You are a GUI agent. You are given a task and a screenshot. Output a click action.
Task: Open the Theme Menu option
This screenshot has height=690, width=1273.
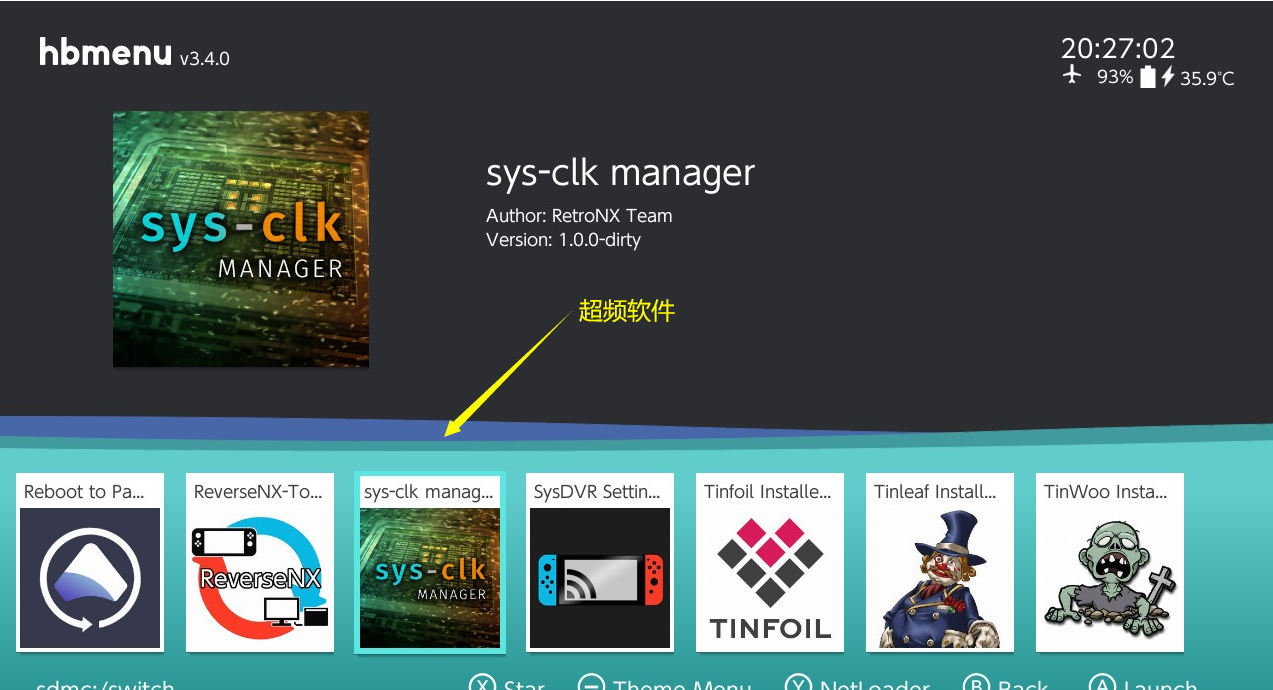(667, 685)
